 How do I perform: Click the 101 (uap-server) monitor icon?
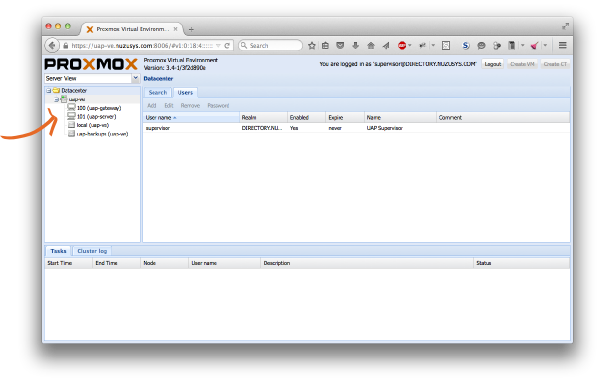point(71,116)
